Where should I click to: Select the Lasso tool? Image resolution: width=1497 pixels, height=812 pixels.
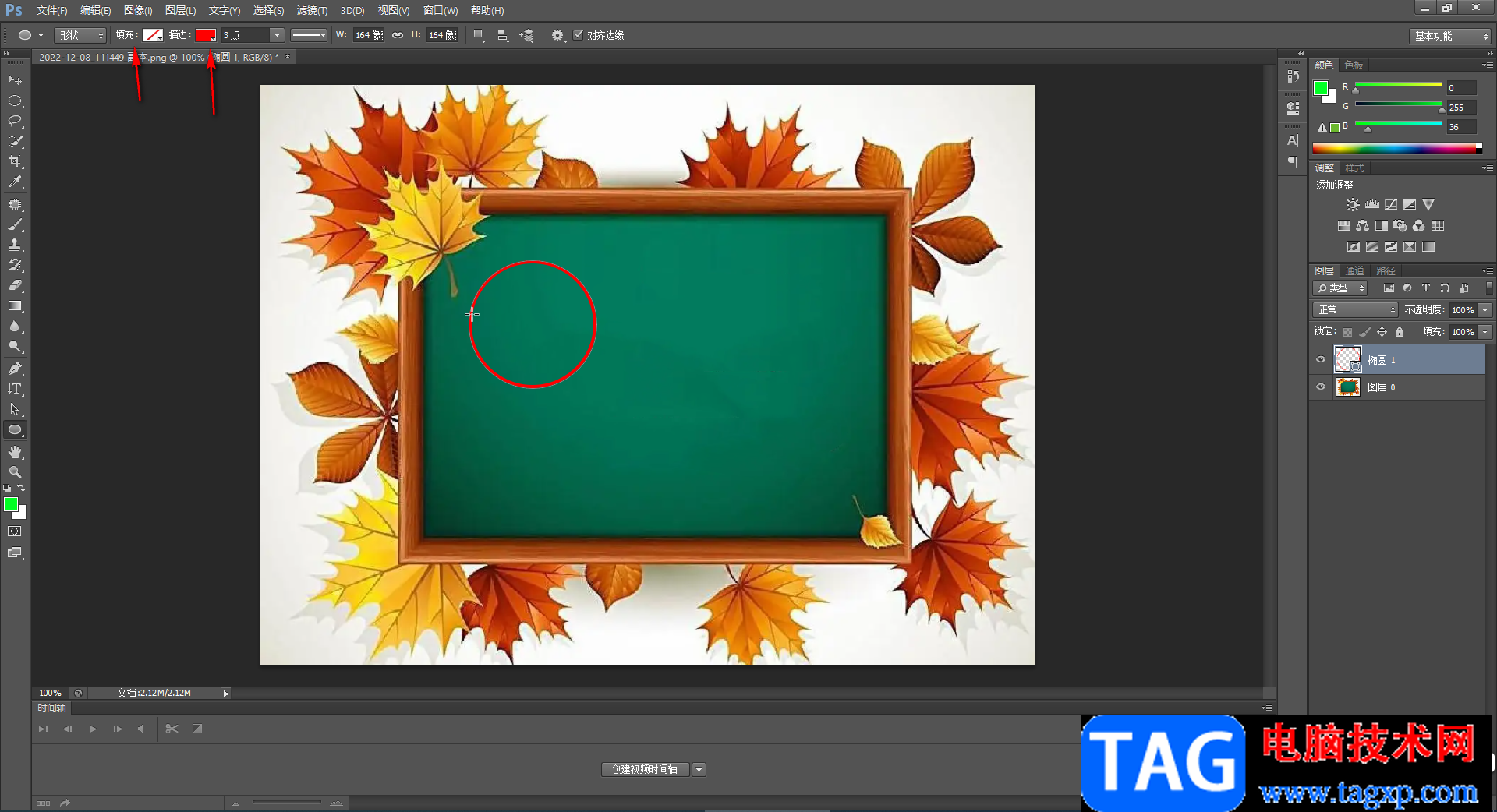(15, 121)
